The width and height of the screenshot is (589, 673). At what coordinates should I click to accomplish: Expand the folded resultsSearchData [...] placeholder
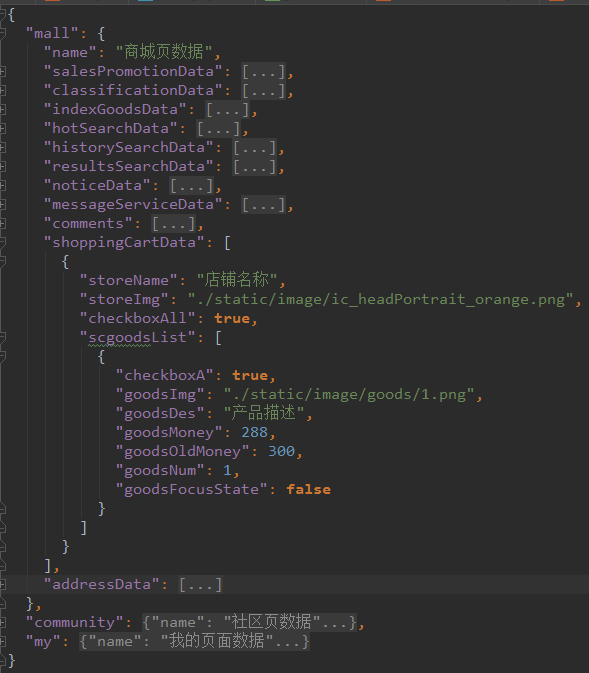[254, 166]
